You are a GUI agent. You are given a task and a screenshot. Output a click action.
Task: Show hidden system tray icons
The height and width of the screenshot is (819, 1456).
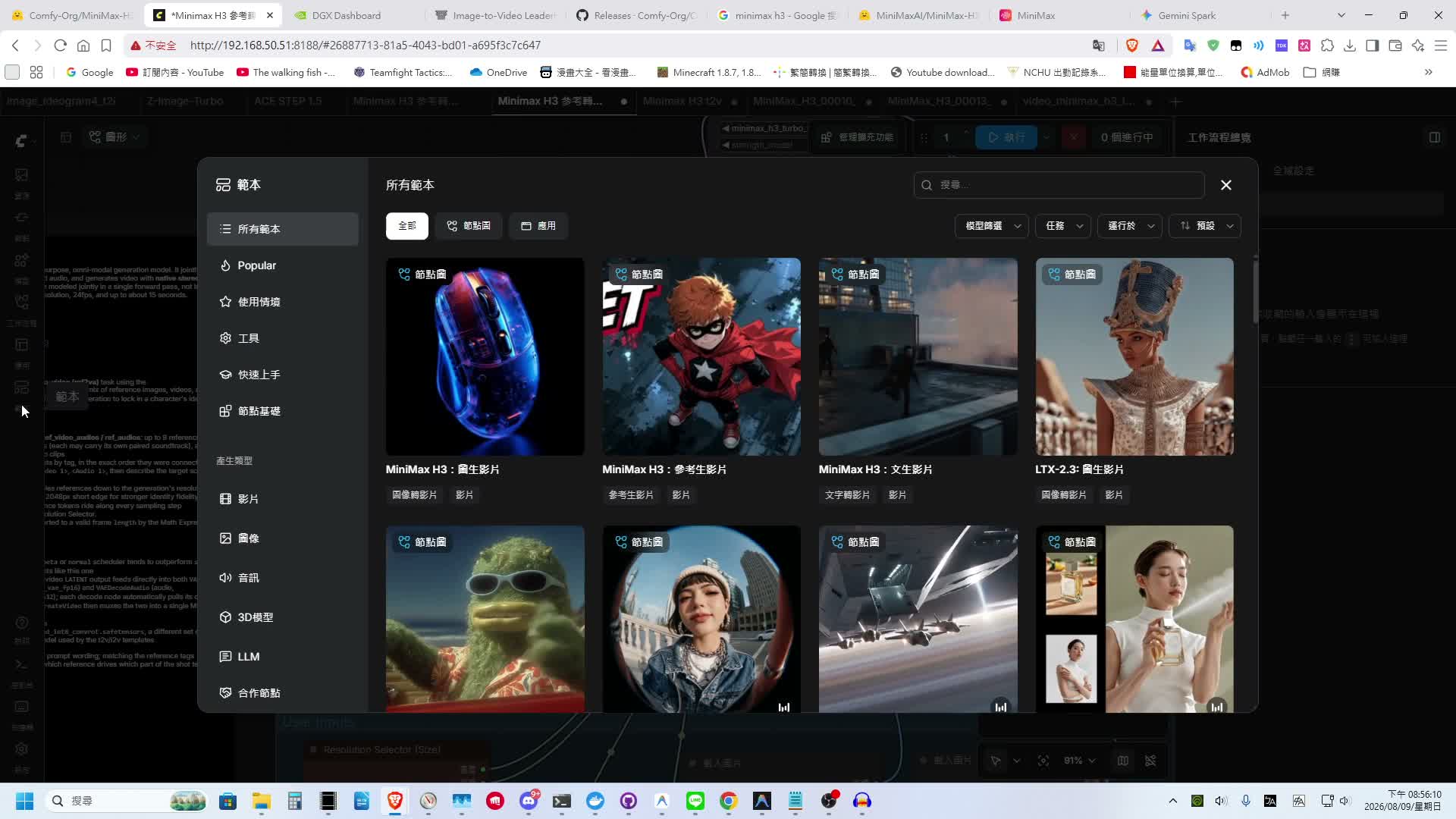1173,801
